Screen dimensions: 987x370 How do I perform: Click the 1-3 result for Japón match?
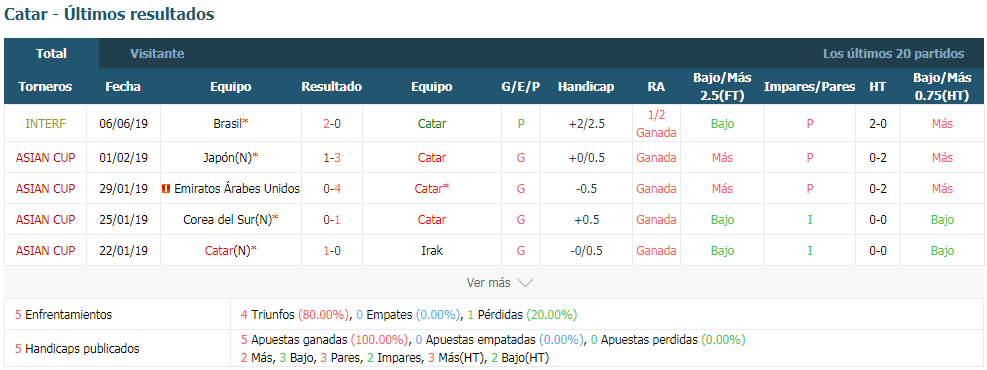[x=332, y=157]
